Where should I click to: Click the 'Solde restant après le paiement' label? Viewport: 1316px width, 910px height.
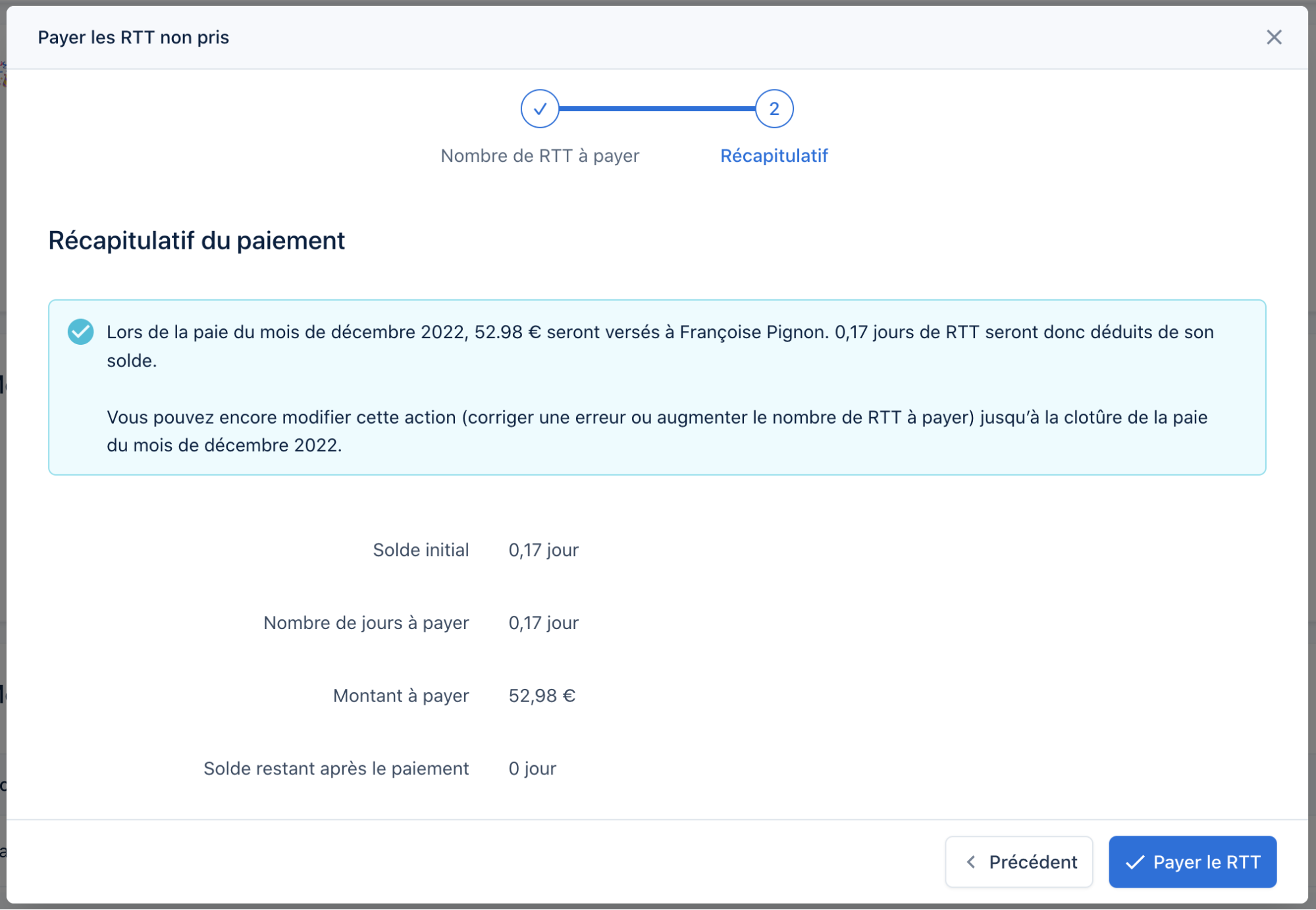(336, 769)
